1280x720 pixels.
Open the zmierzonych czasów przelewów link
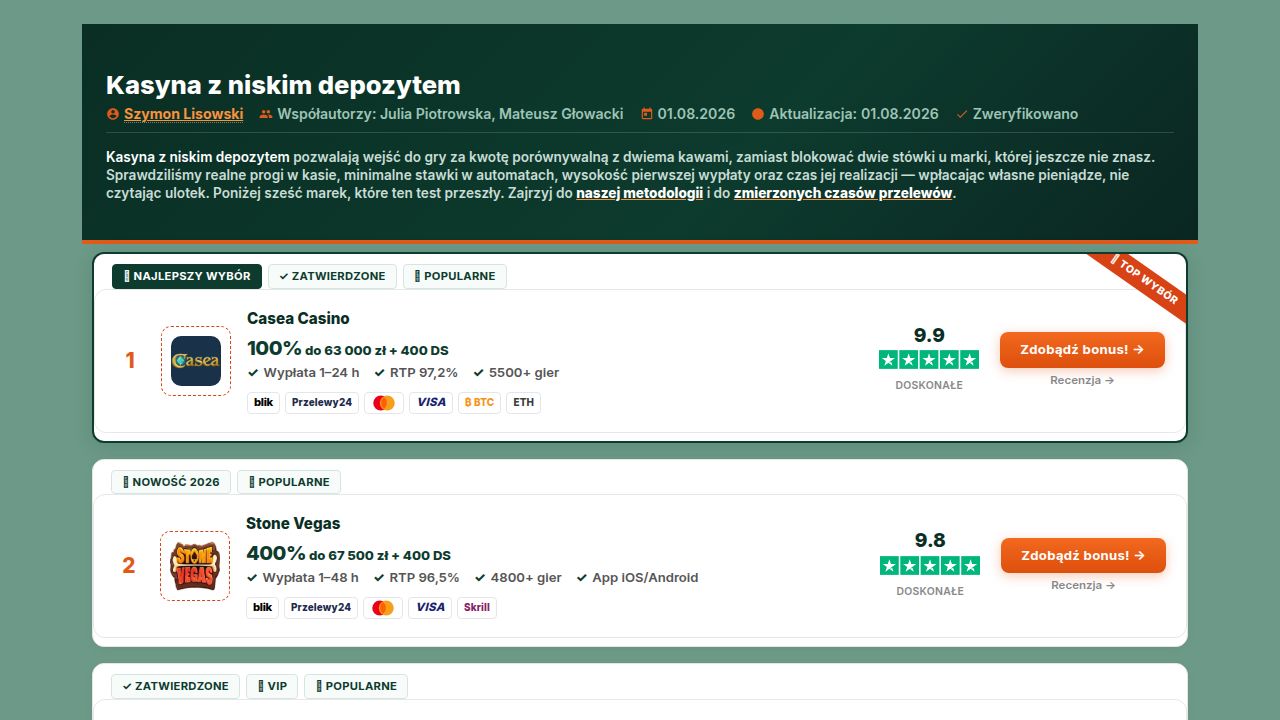(843, 193)
